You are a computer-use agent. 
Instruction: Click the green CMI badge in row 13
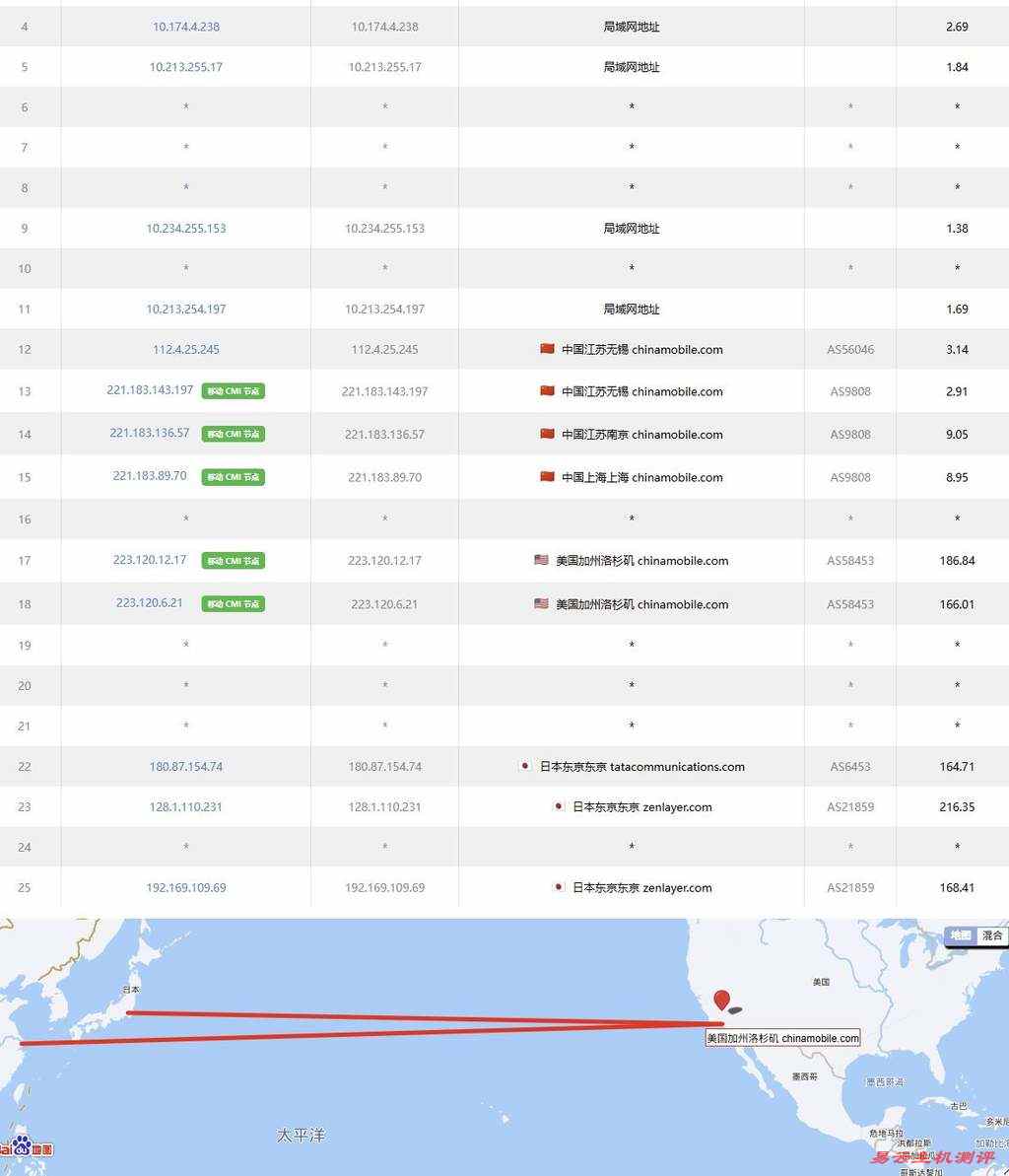point(234,390)
